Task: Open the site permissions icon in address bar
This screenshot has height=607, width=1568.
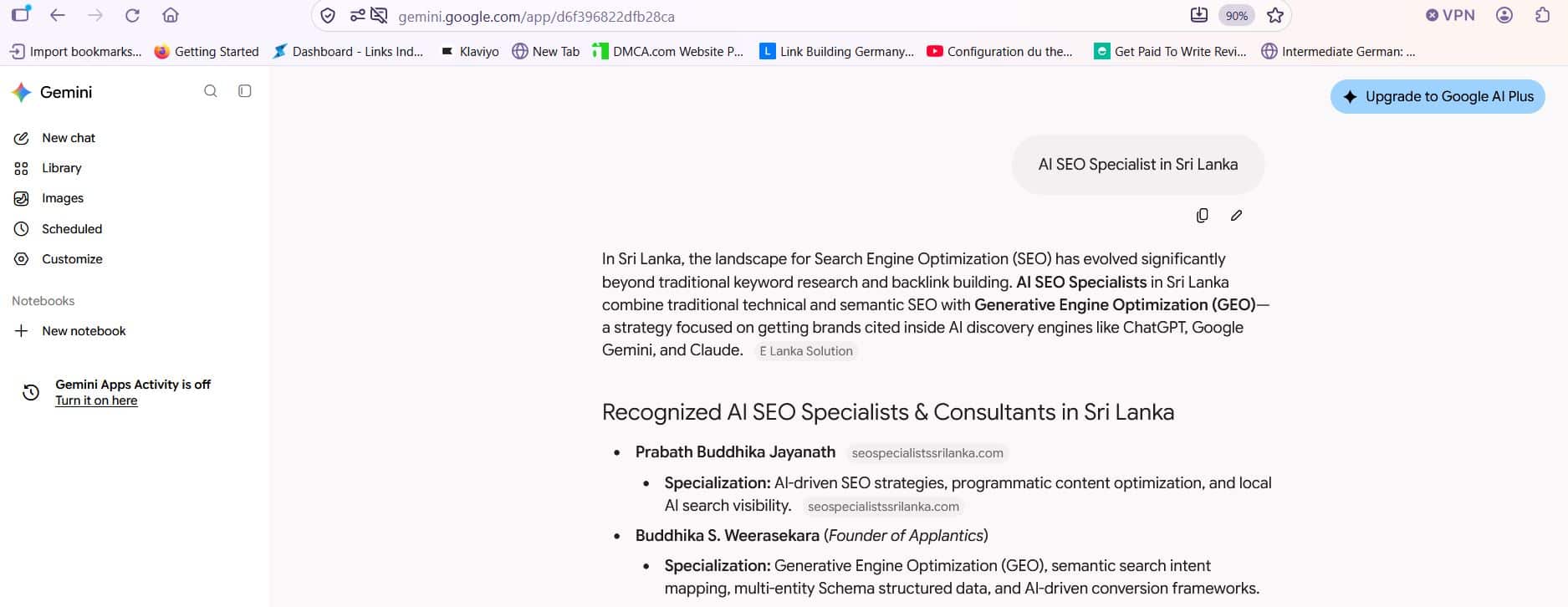Action: pos(357,16)
